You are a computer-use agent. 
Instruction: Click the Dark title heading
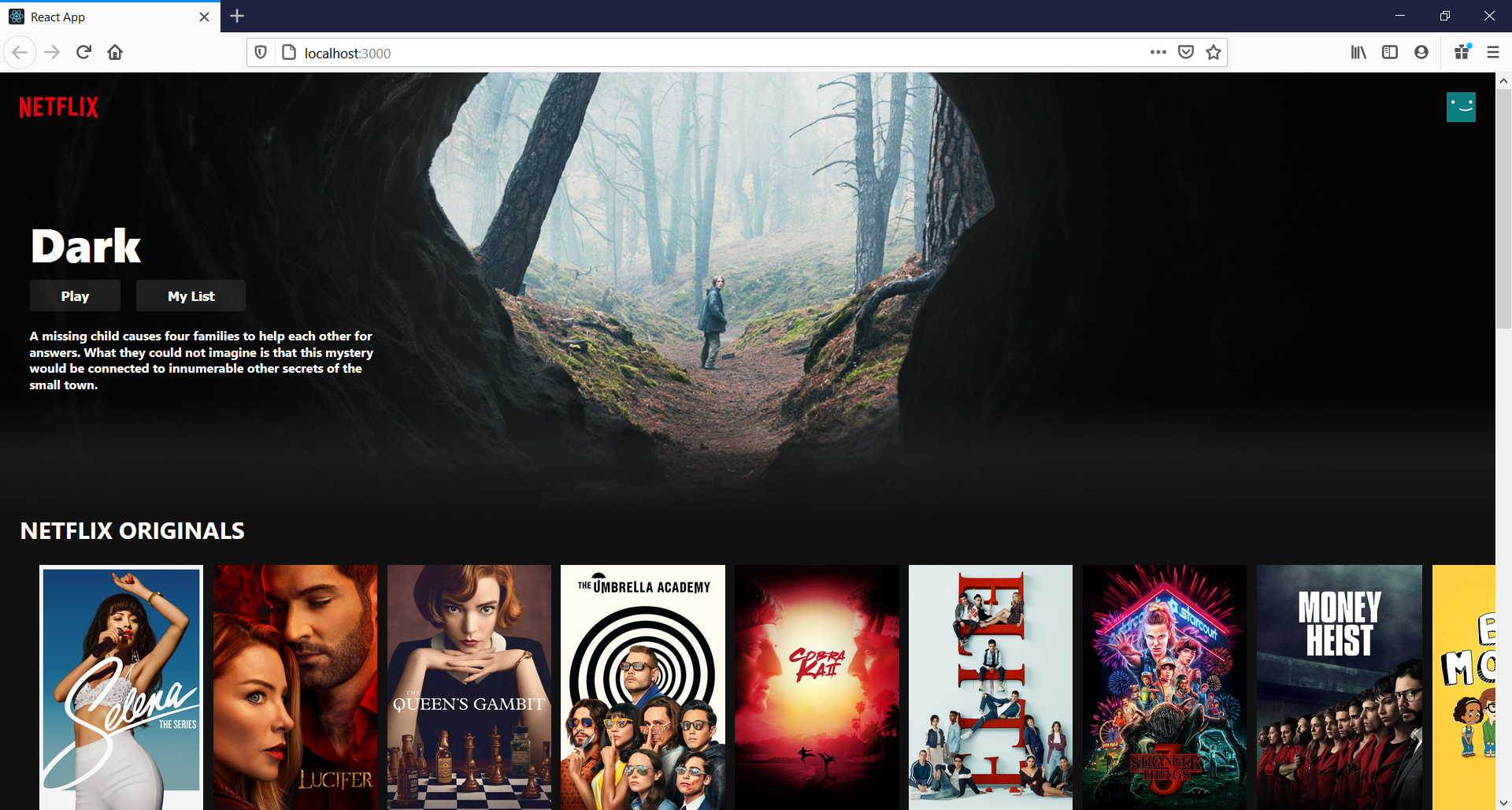coord(86,247)
